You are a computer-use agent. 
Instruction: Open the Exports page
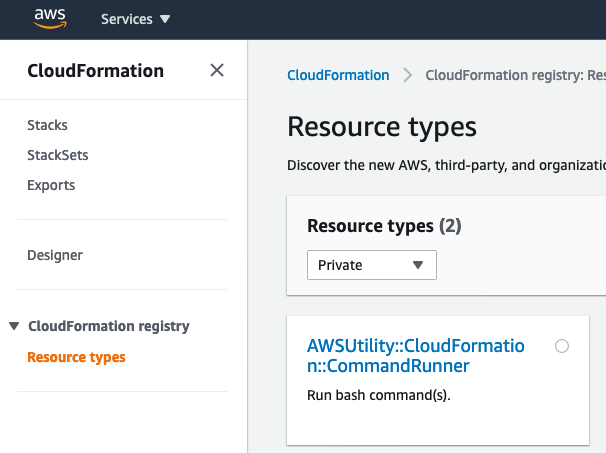(51, 185)
